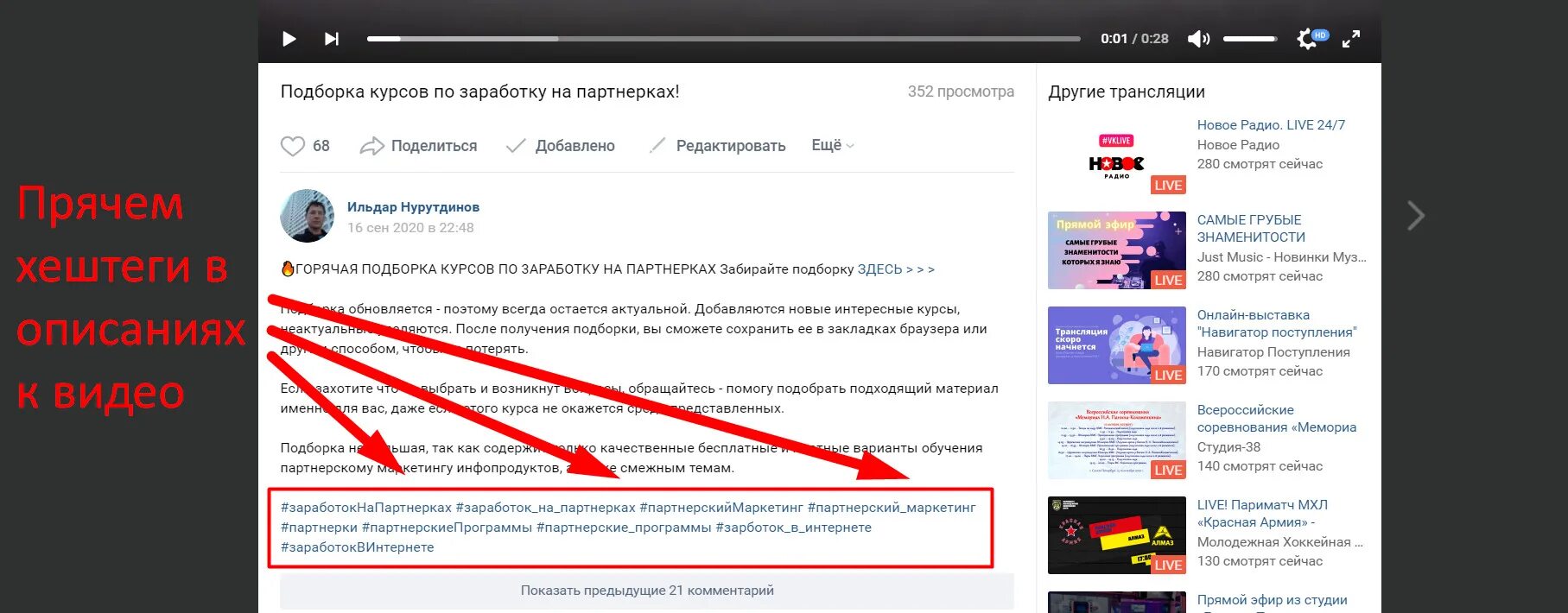The width and height of the screenshot is (1568, 613).
Task: Open hashtag #партнерские_программы
Action: pos(624,528)
